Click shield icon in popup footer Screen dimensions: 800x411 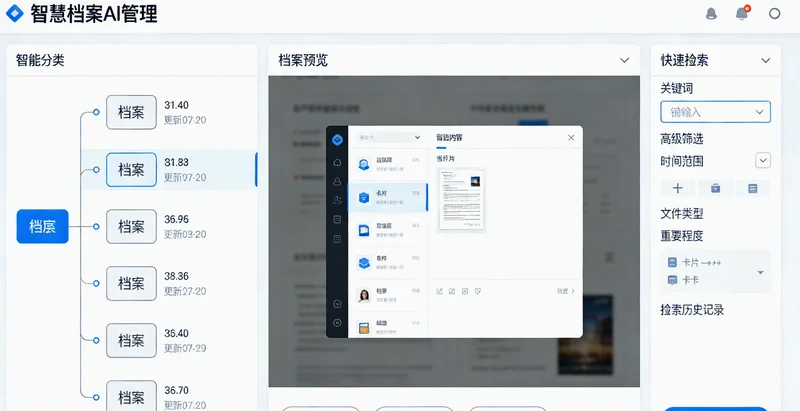pos(478,291)
